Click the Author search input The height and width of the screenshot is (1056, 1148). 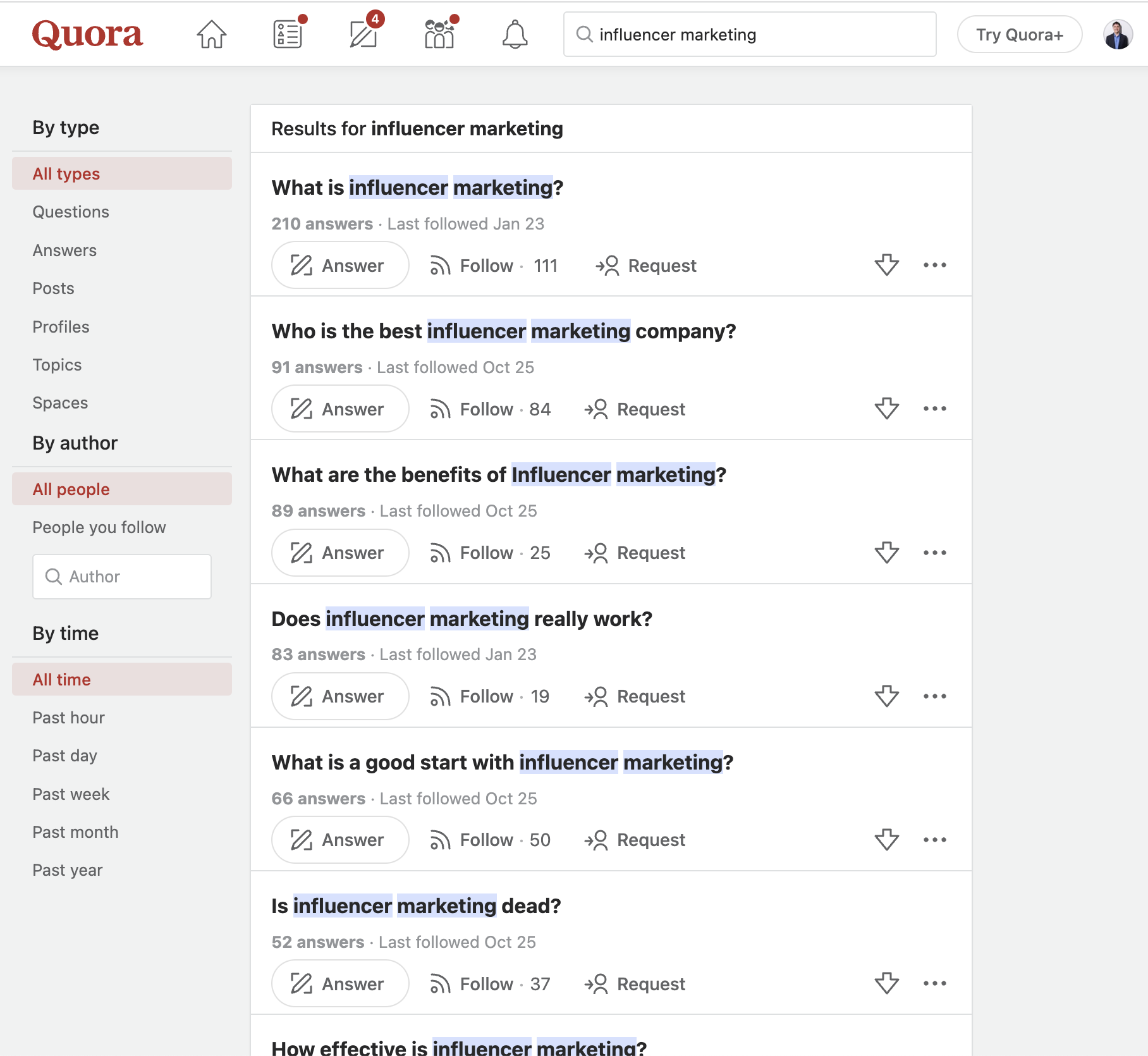click(122, 577)
